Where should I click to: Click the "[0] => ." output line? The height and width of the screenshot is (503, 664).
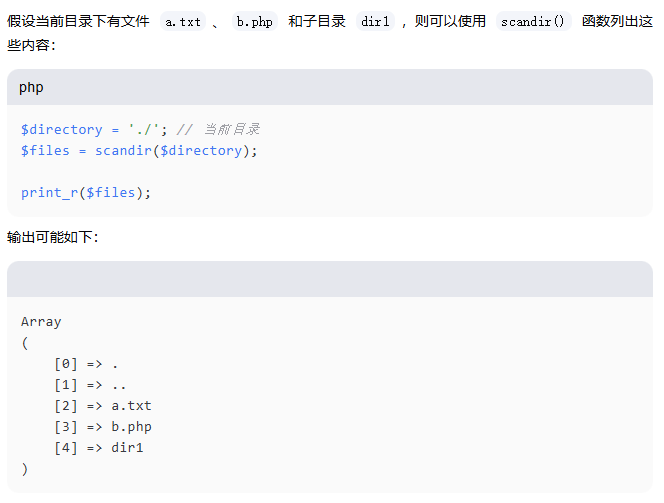[87, 364]
